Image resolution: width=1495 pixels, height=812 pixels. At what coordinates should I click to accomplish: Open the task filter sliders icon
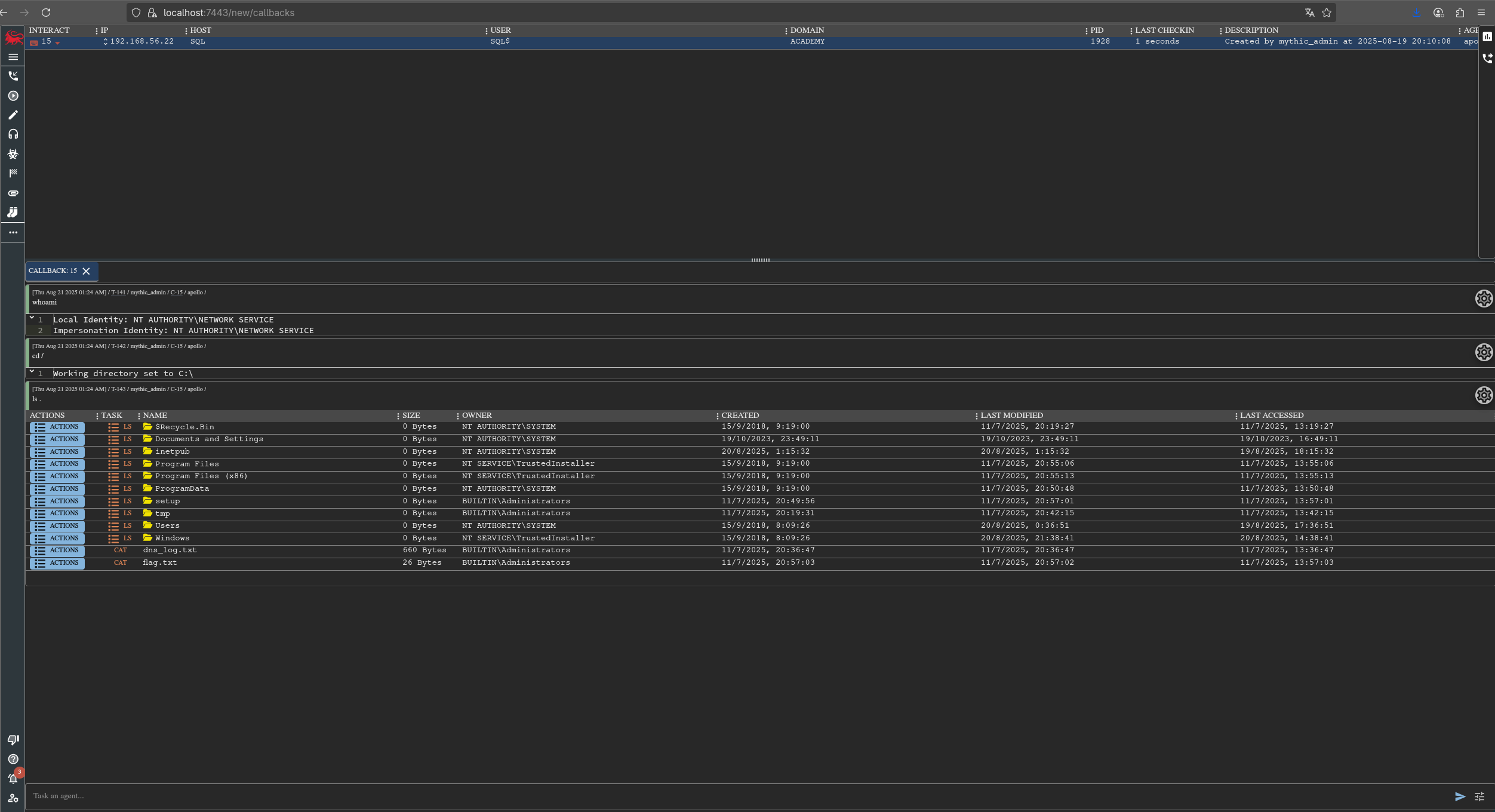[x=1479, y=796]
